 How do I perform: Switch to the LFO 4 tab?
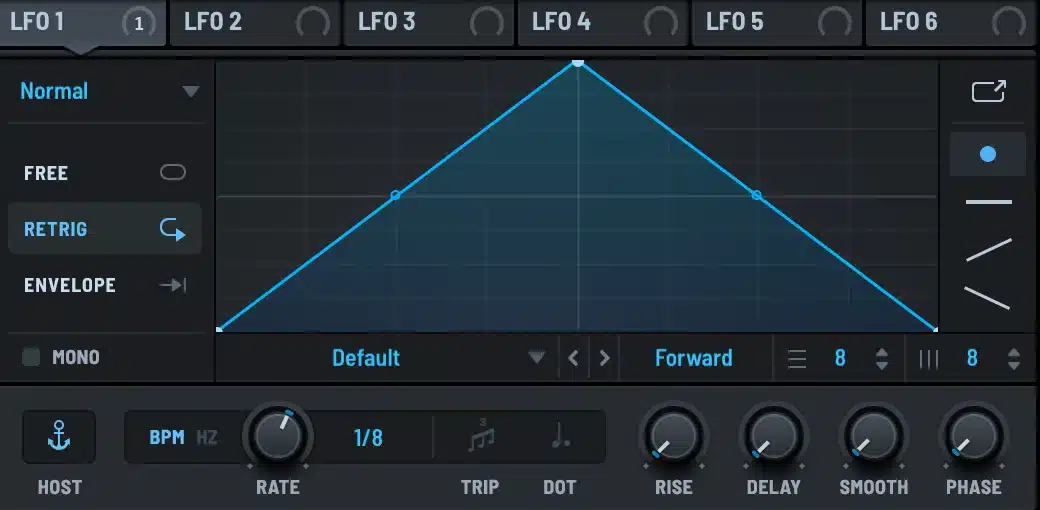click(604, 23)
